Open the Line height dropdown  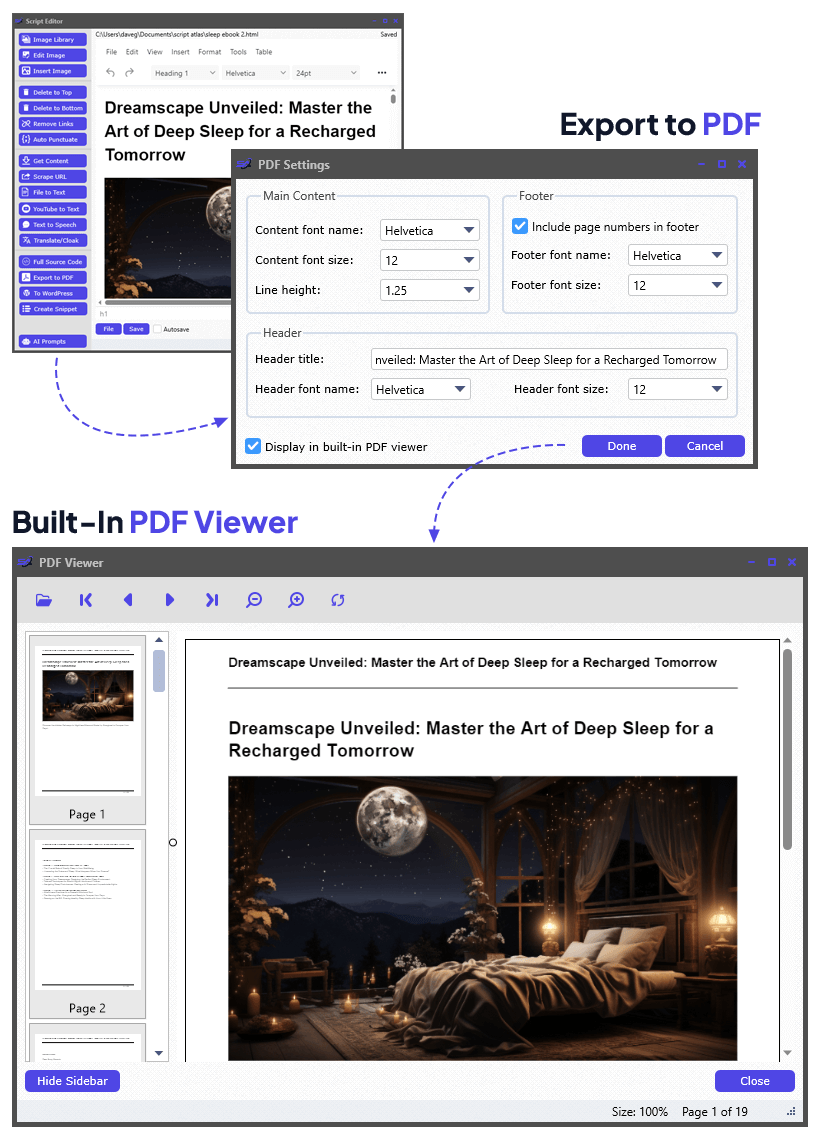[430, 290]
